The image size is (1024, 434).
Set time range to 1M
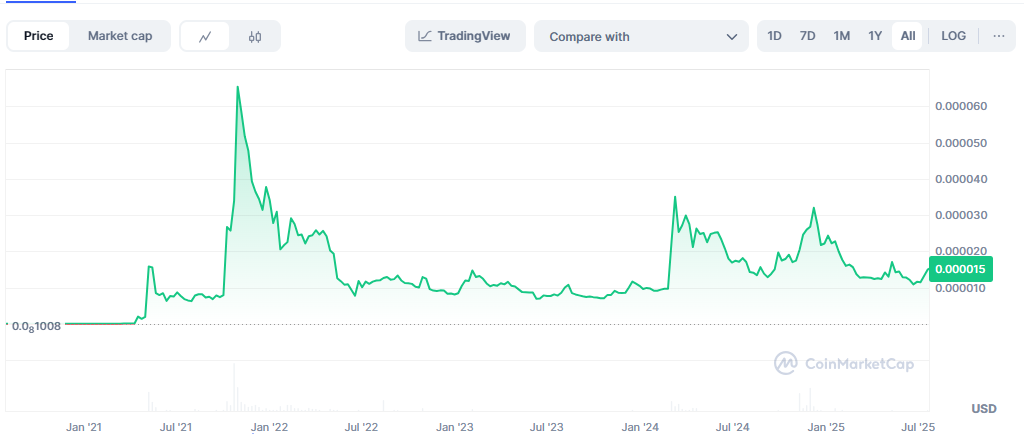pyautogui.click(x=841, y=36)
